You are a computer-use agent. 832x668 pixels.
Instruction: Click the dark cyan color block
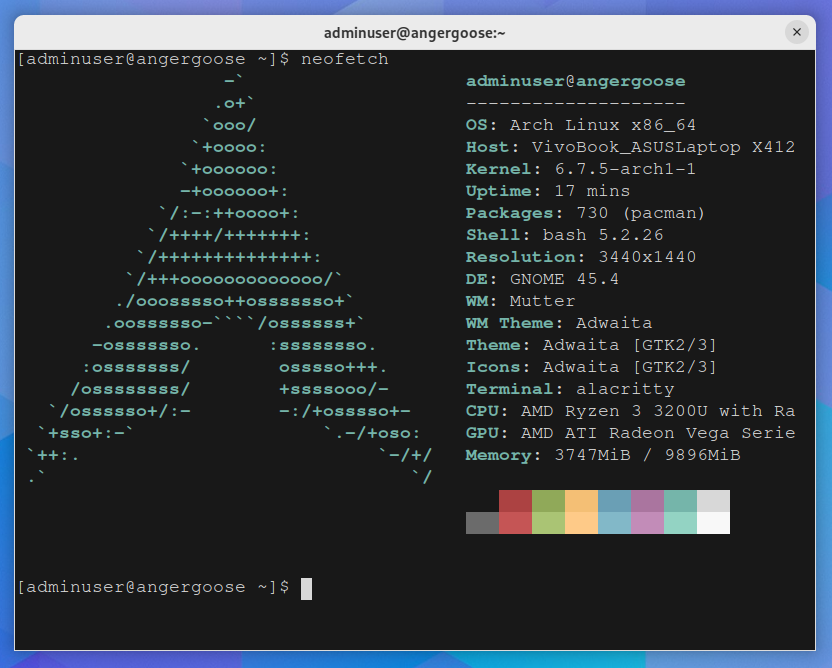(x=680, y=501)
